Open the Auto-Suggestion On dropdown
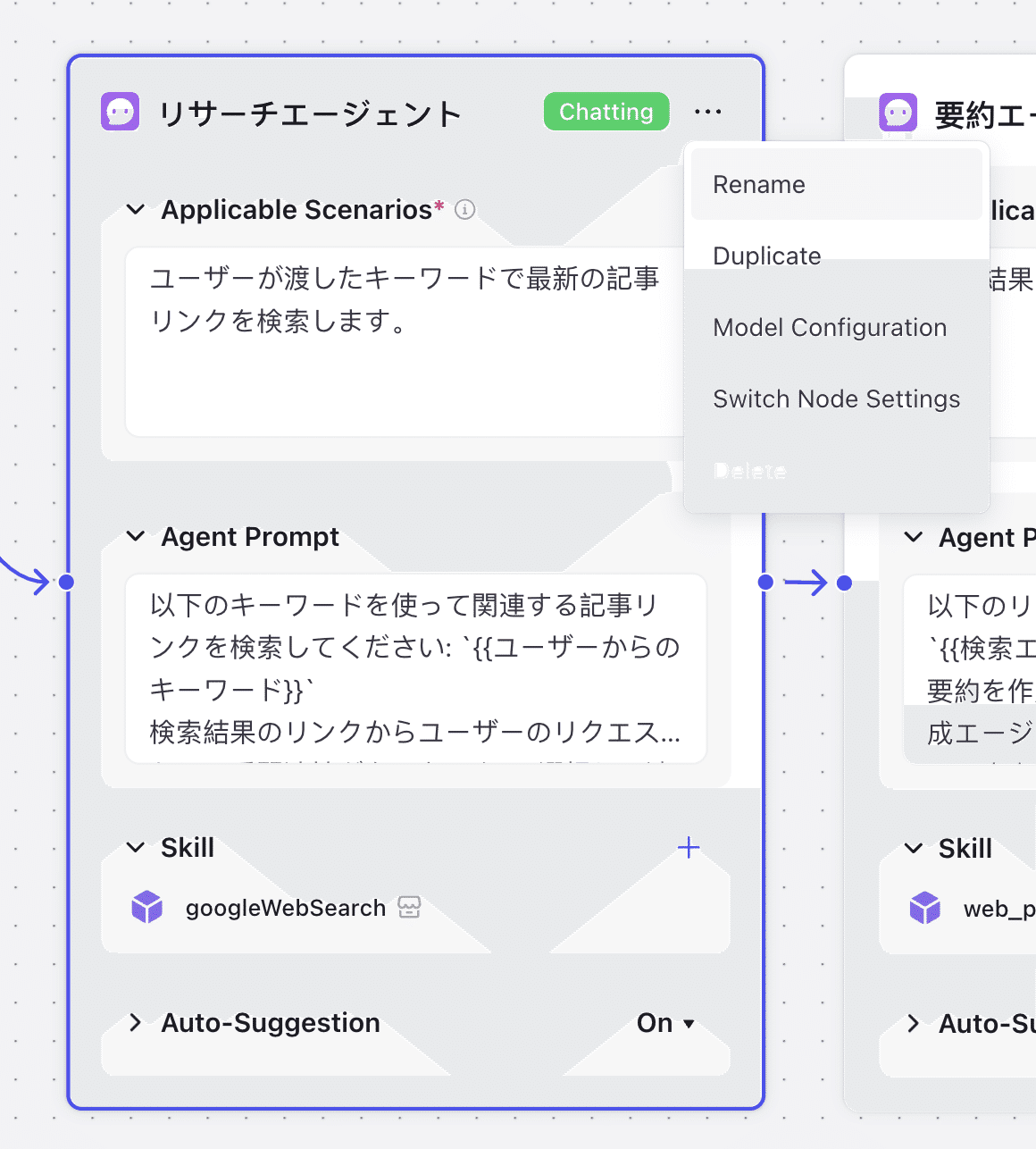 (665, 1023)
